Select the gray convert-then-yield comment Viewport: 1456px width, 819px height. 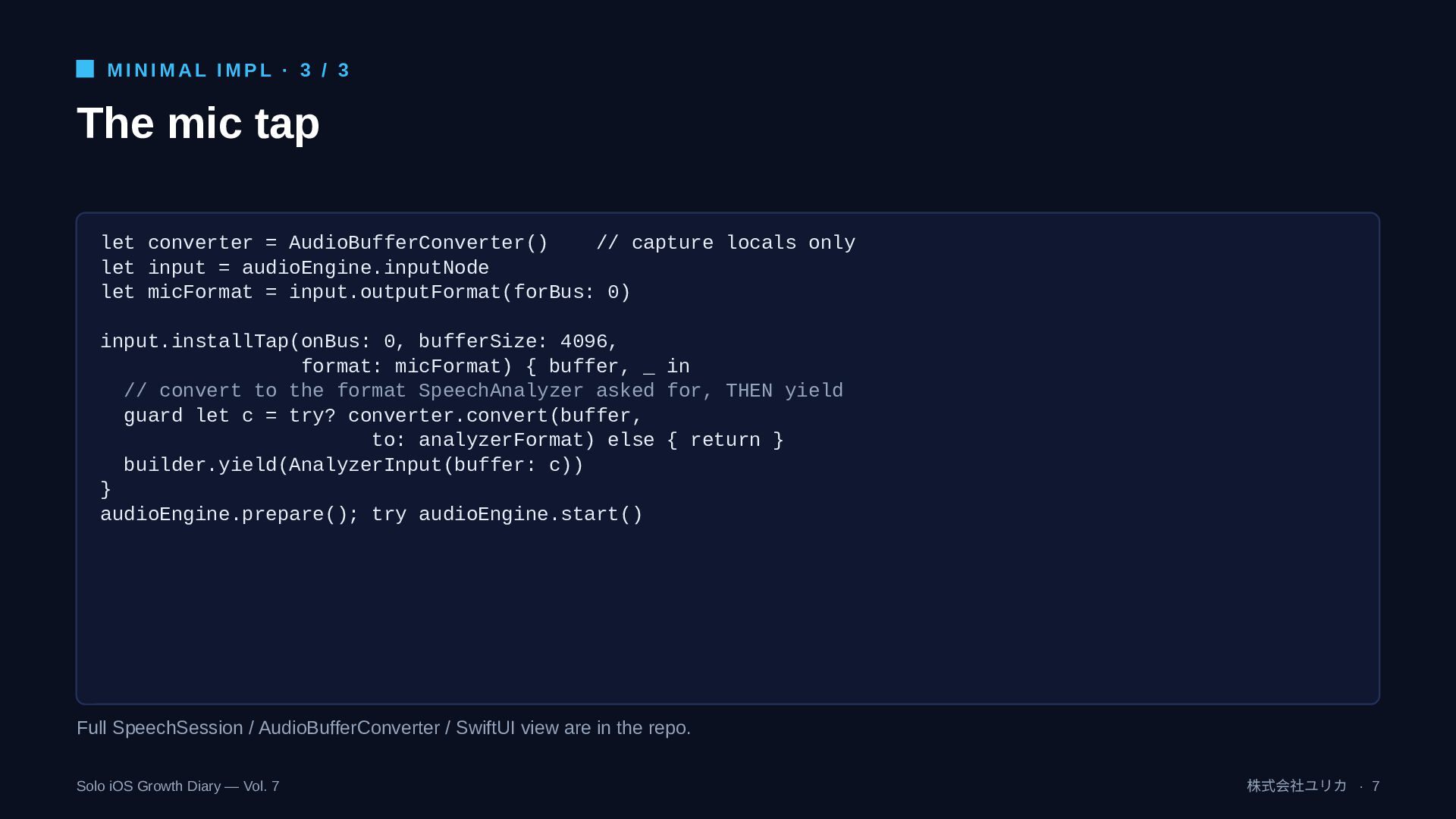coord(483,391)
